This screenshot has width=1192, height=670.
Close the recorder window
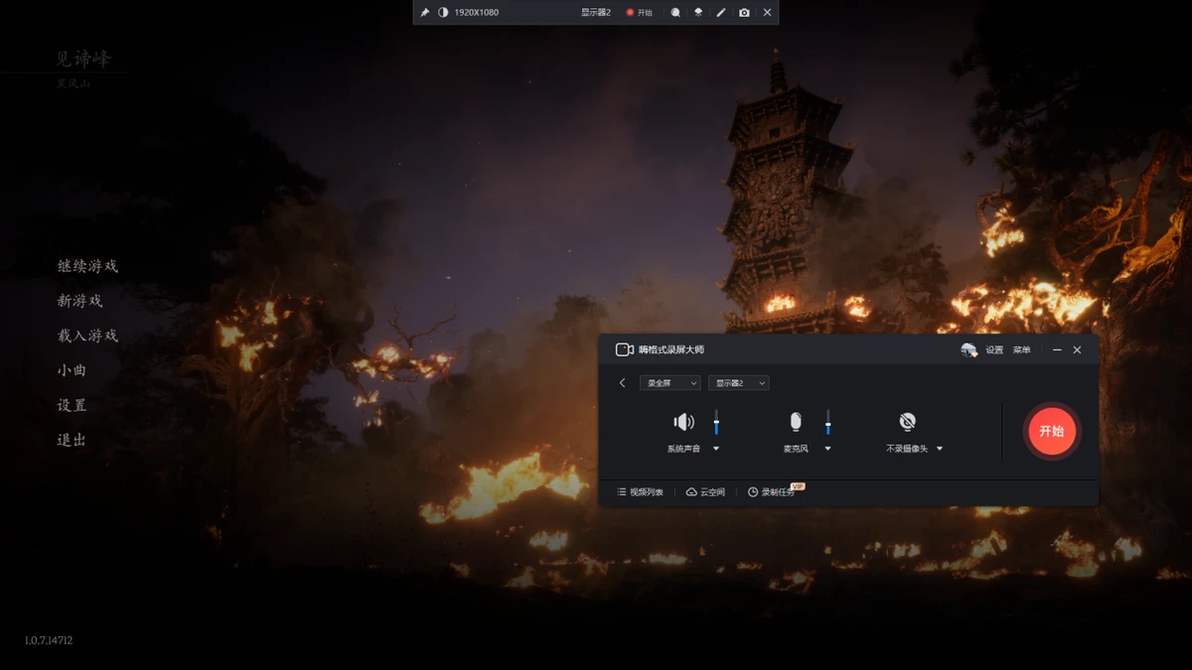[1077, 350]
